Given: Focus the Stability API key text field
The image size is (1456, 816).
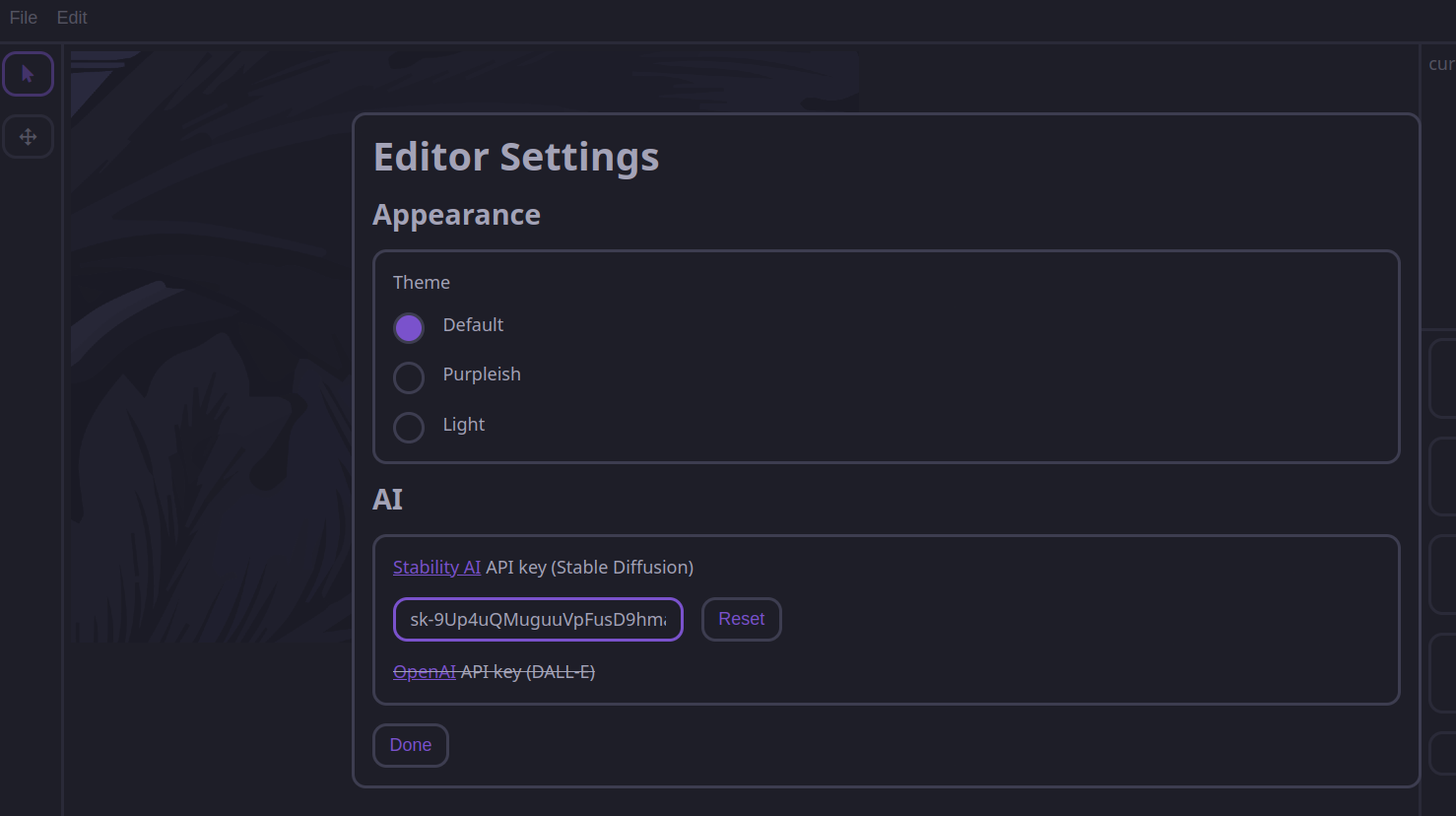Looking at the screenshot, I should (538, 620).
